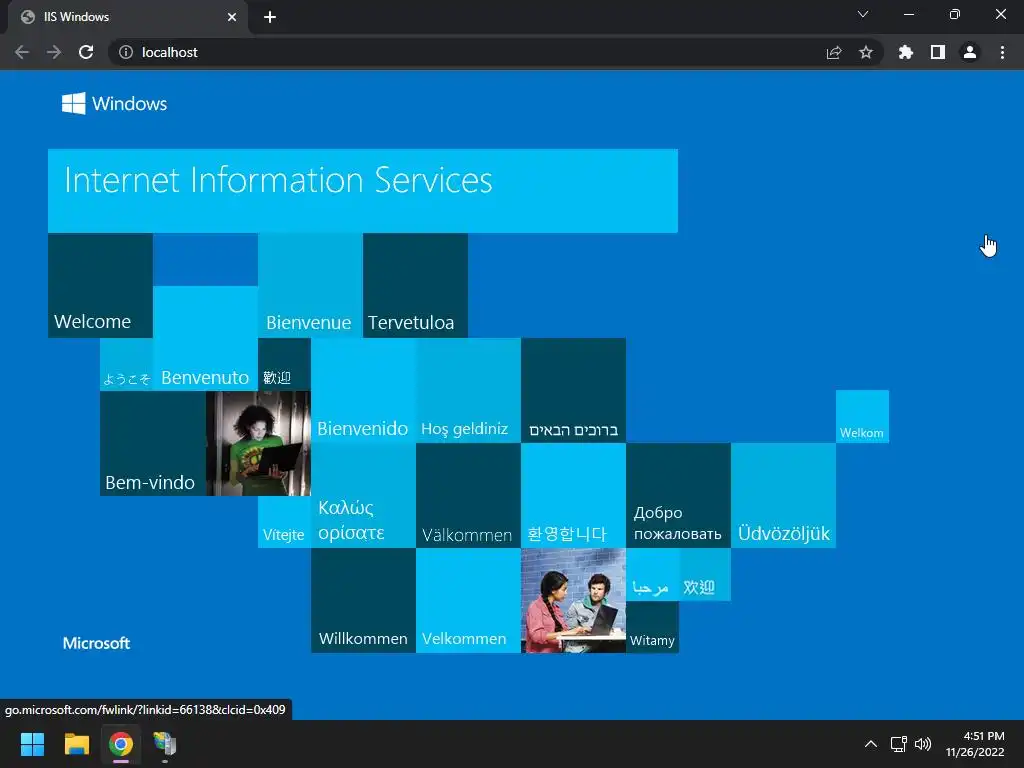Share this page icon

(834, 52)
